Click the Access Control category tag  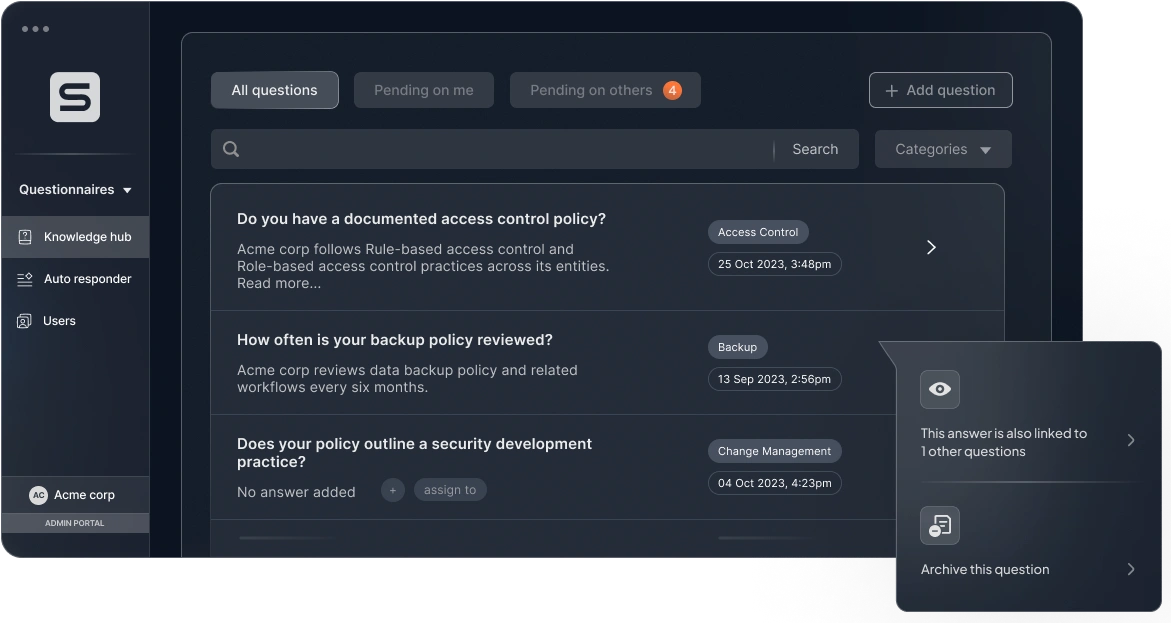tap(758, 231)
